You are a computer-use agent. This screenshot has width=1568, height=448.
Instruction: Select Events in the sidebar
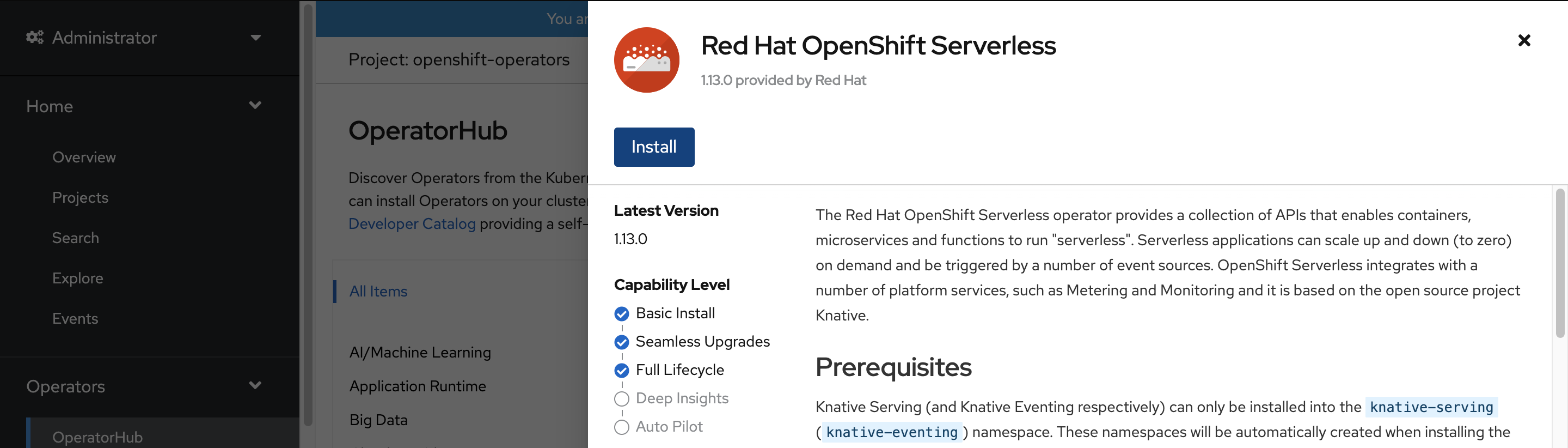[75, 318]
